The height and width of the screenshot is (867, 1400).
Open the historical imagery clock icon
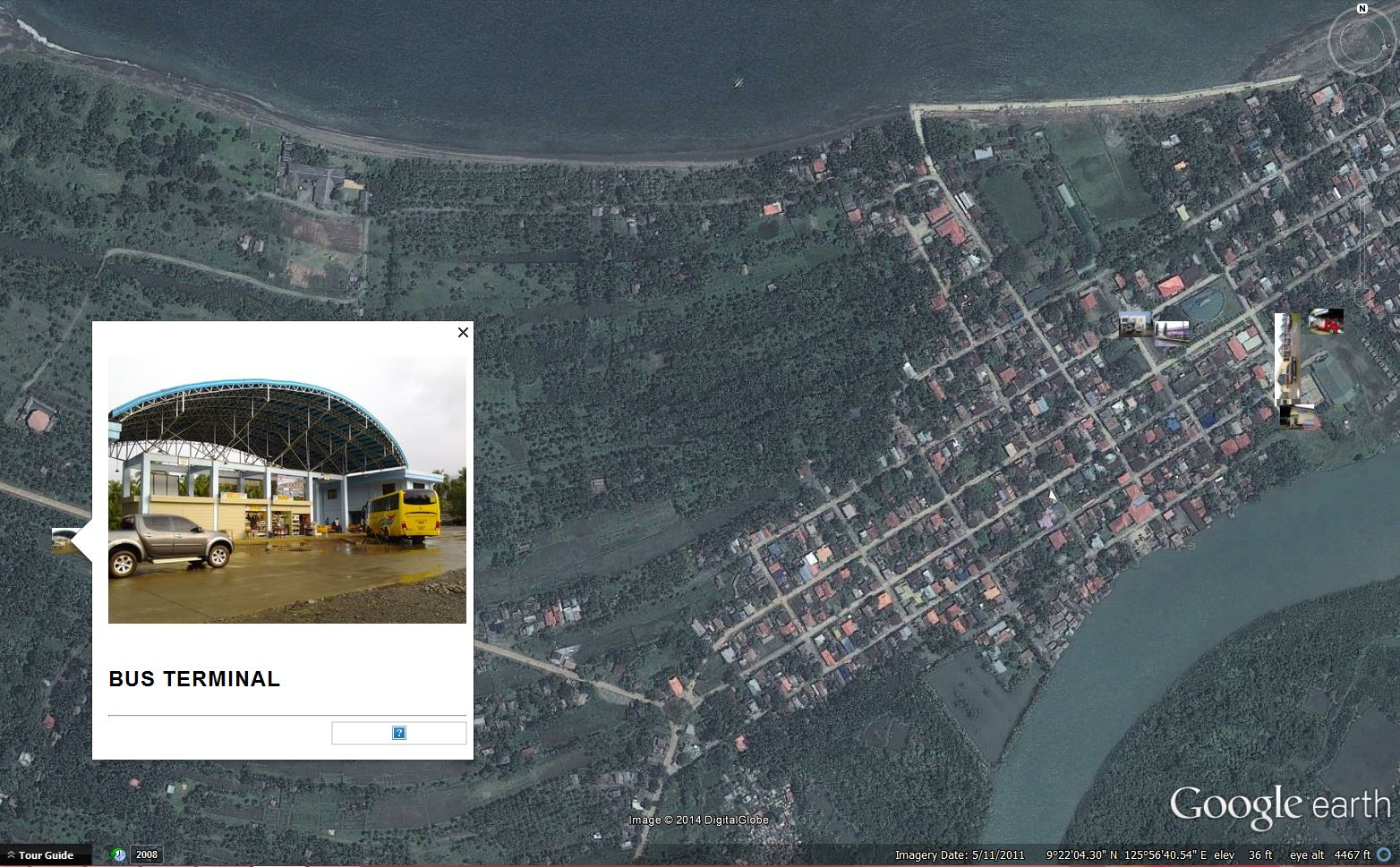pos(118,854)
